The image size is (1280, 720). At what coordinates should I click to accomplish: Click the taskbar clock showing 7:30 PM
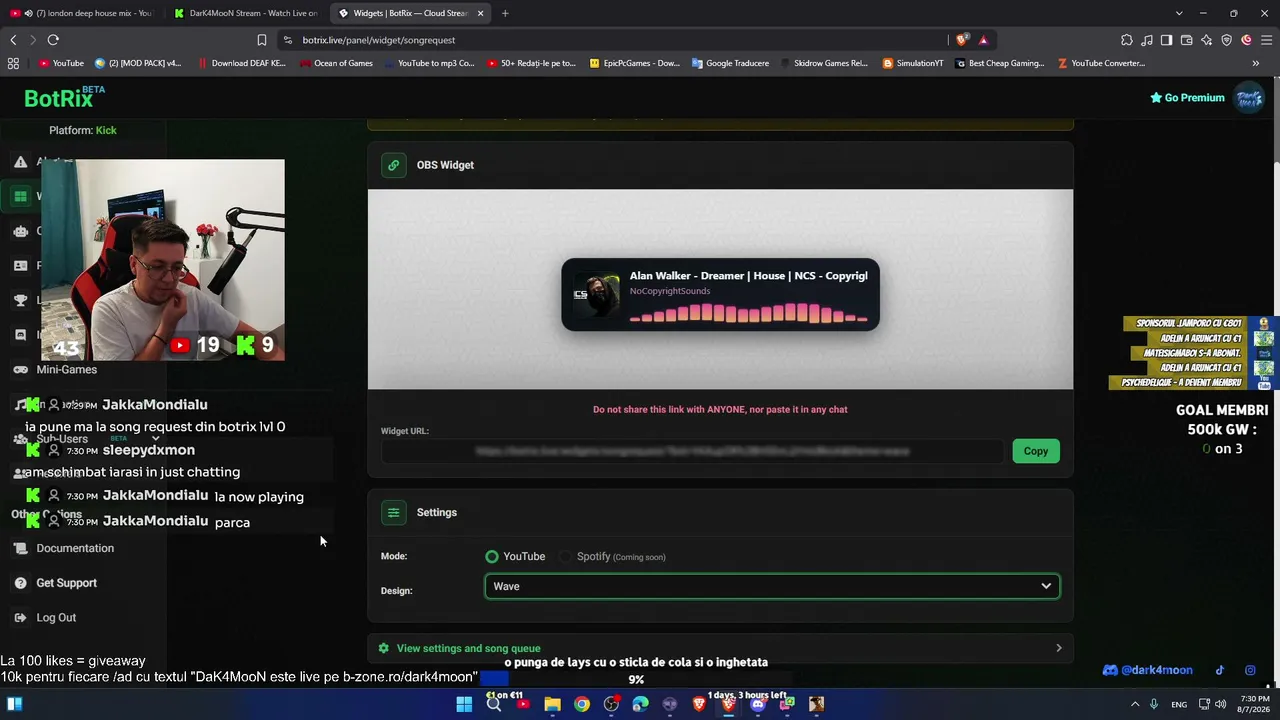(x=1255, y=704)
